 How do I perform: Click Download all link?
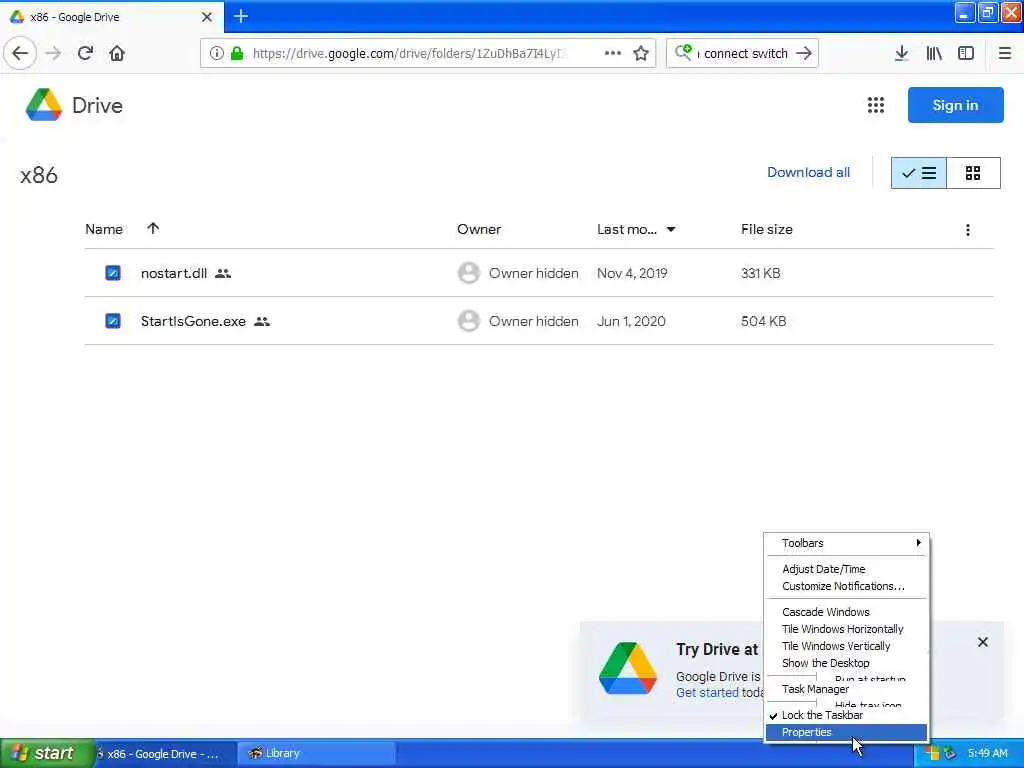click(808, 172)
